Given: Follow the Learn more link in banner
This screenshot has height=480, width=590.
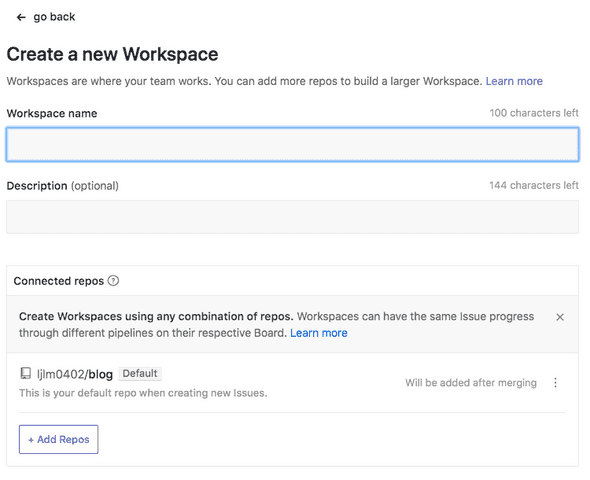Looking at the screenshot, I should (319, 333).
